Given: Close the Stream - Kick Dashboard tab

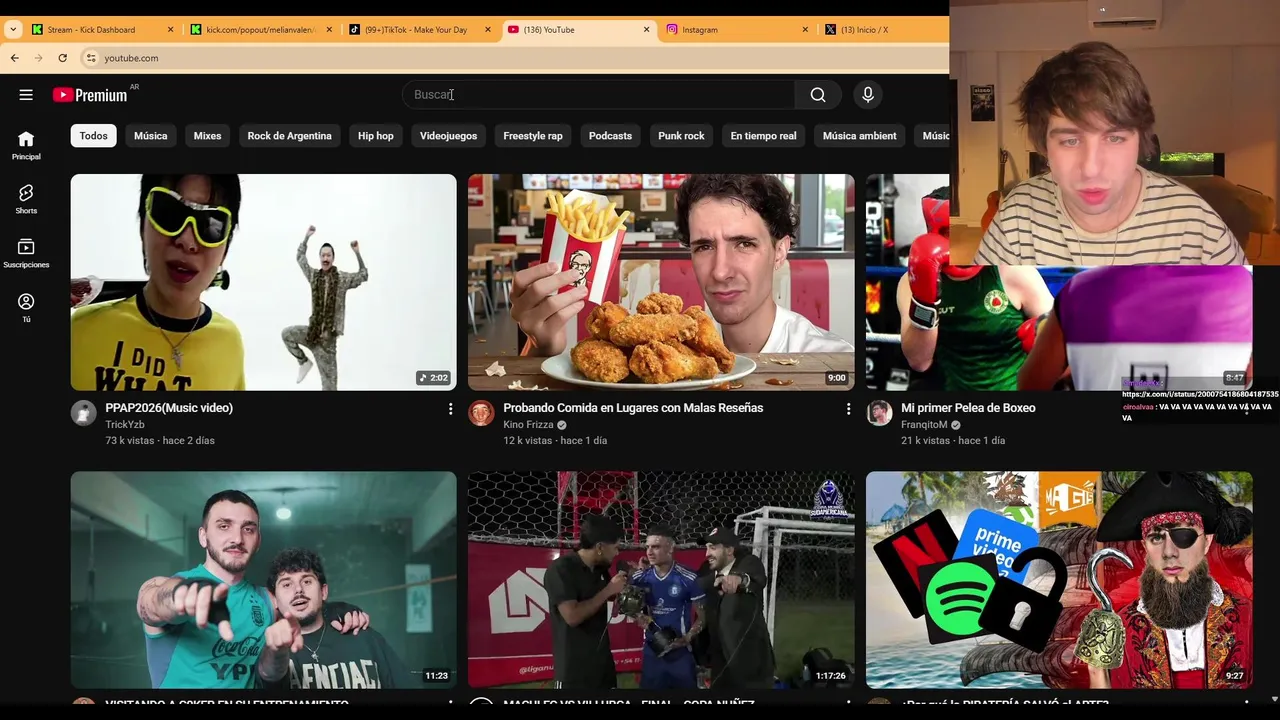Looking at the screenshot, I should click(170, 30).
